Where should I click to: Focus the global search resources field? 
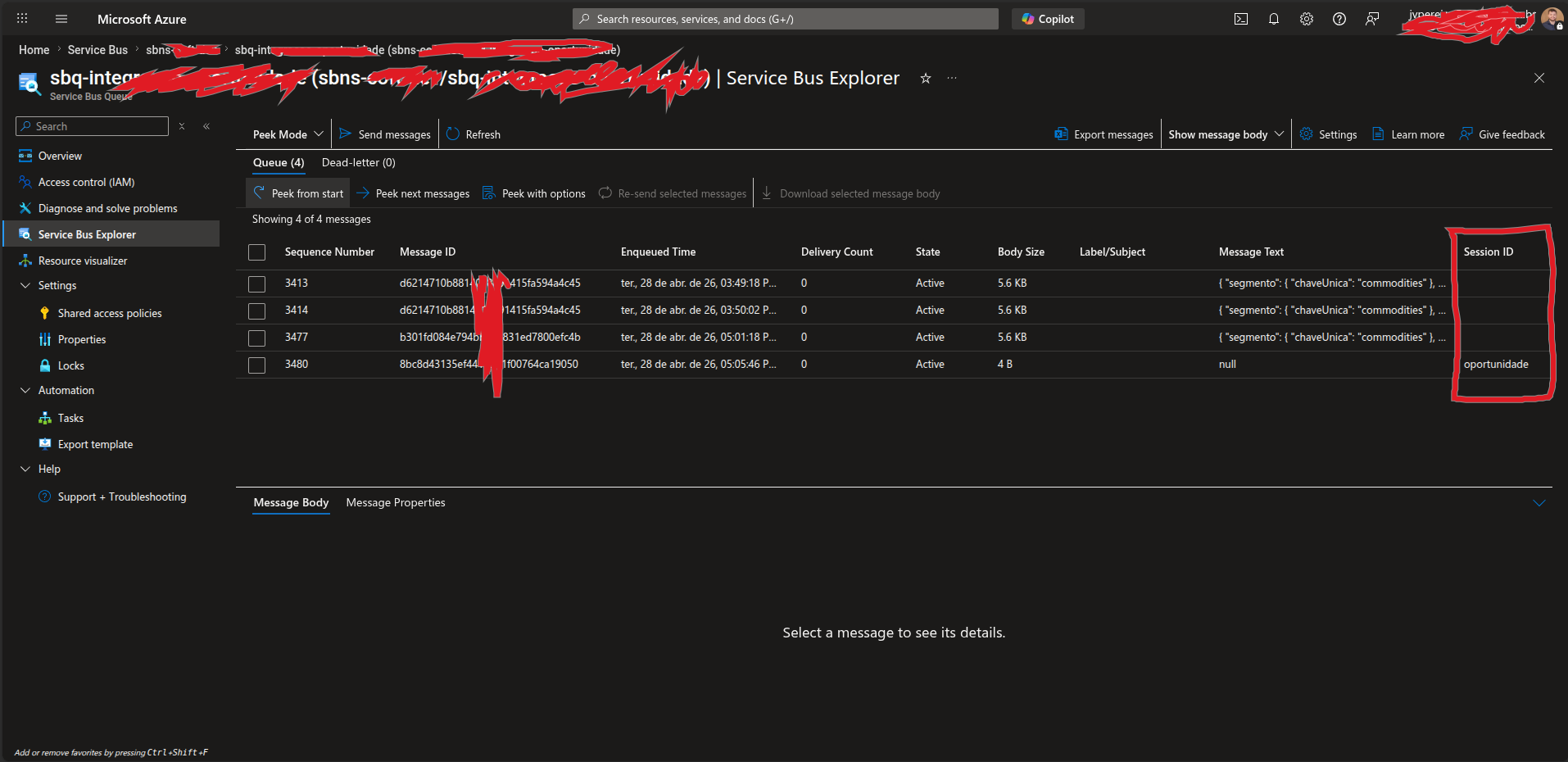785,19
